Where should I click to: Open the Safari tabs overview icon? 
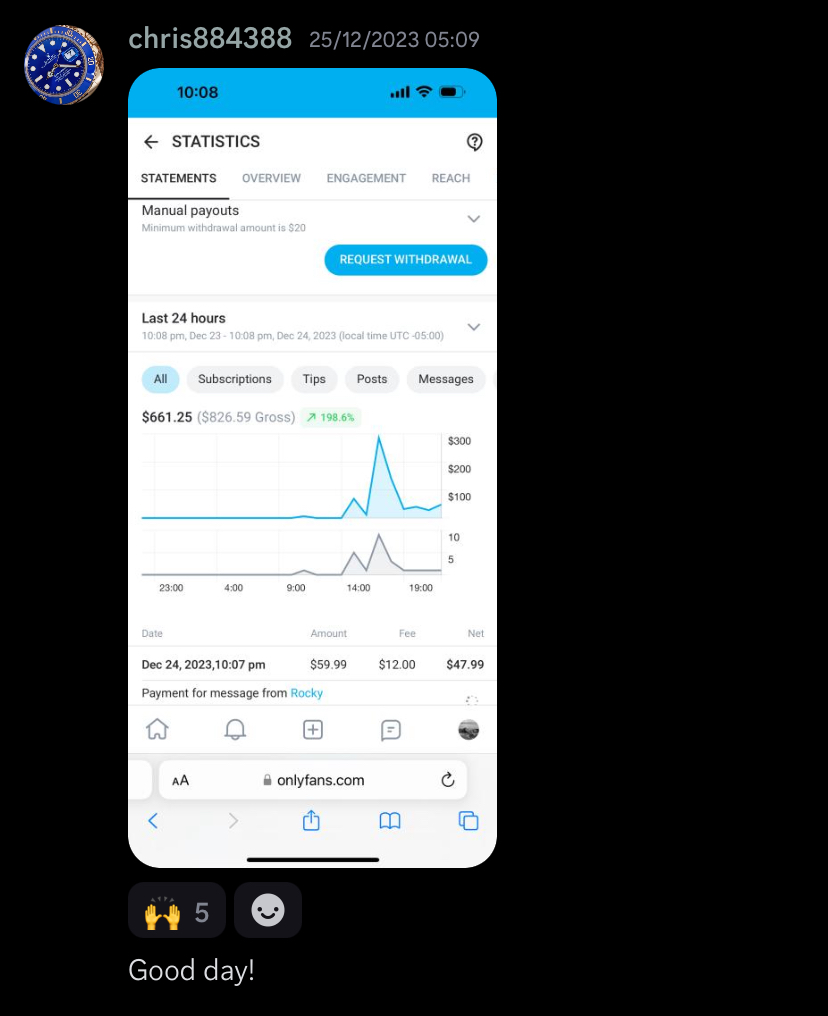point(468,821)
